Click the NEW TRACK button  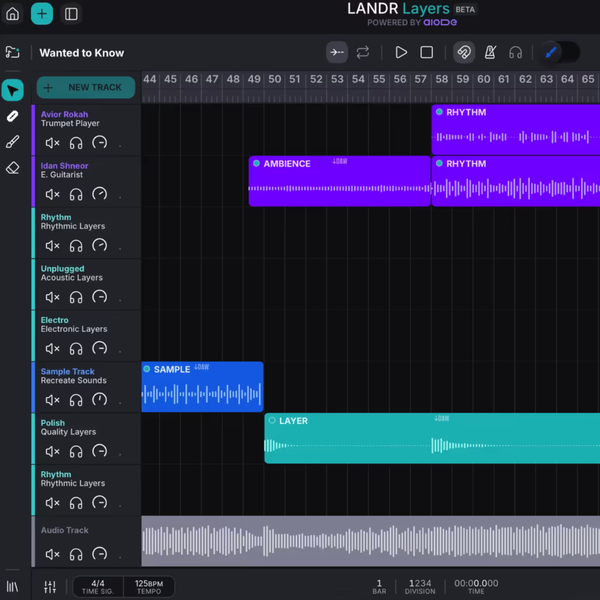click(x=86, y=88)
